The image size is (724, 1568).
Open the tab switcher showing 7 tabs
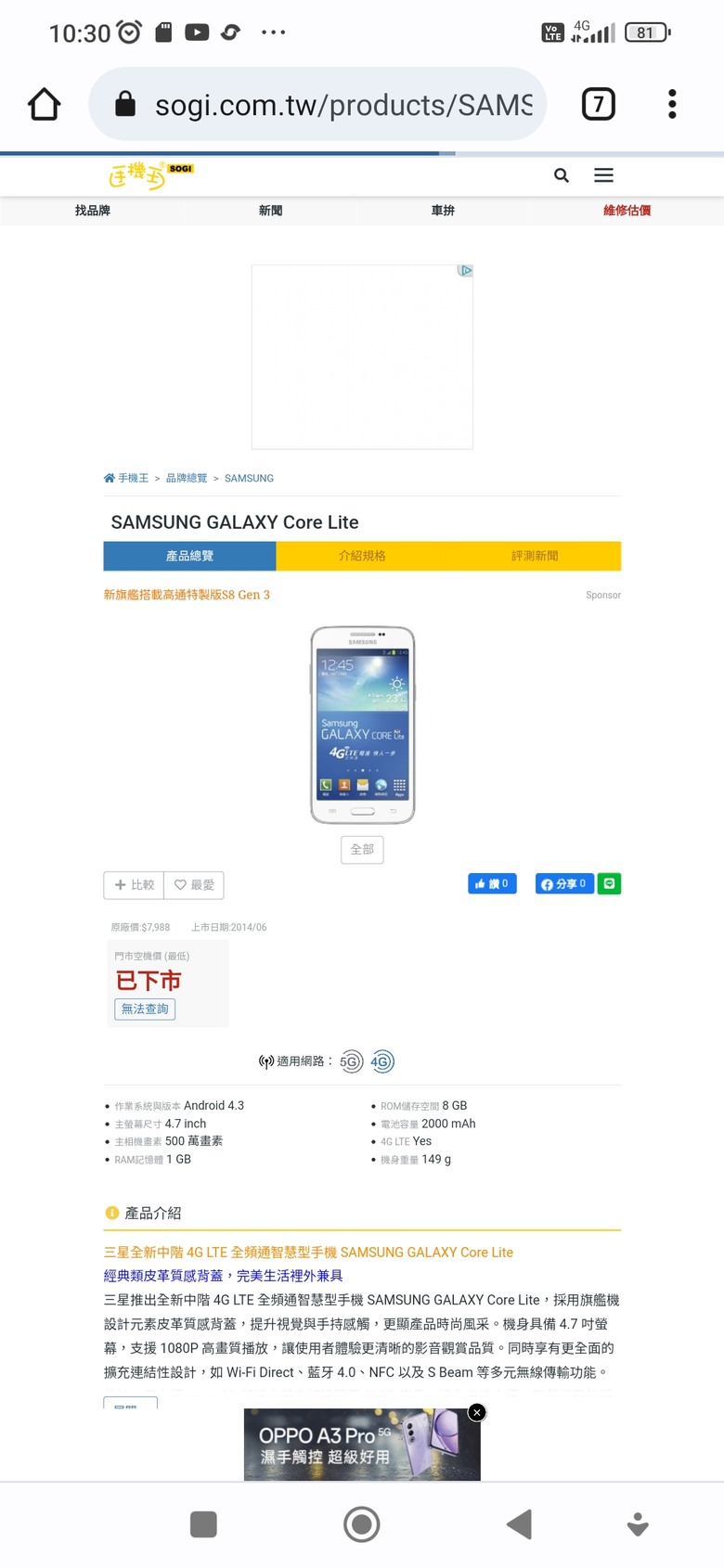[599, 104]
